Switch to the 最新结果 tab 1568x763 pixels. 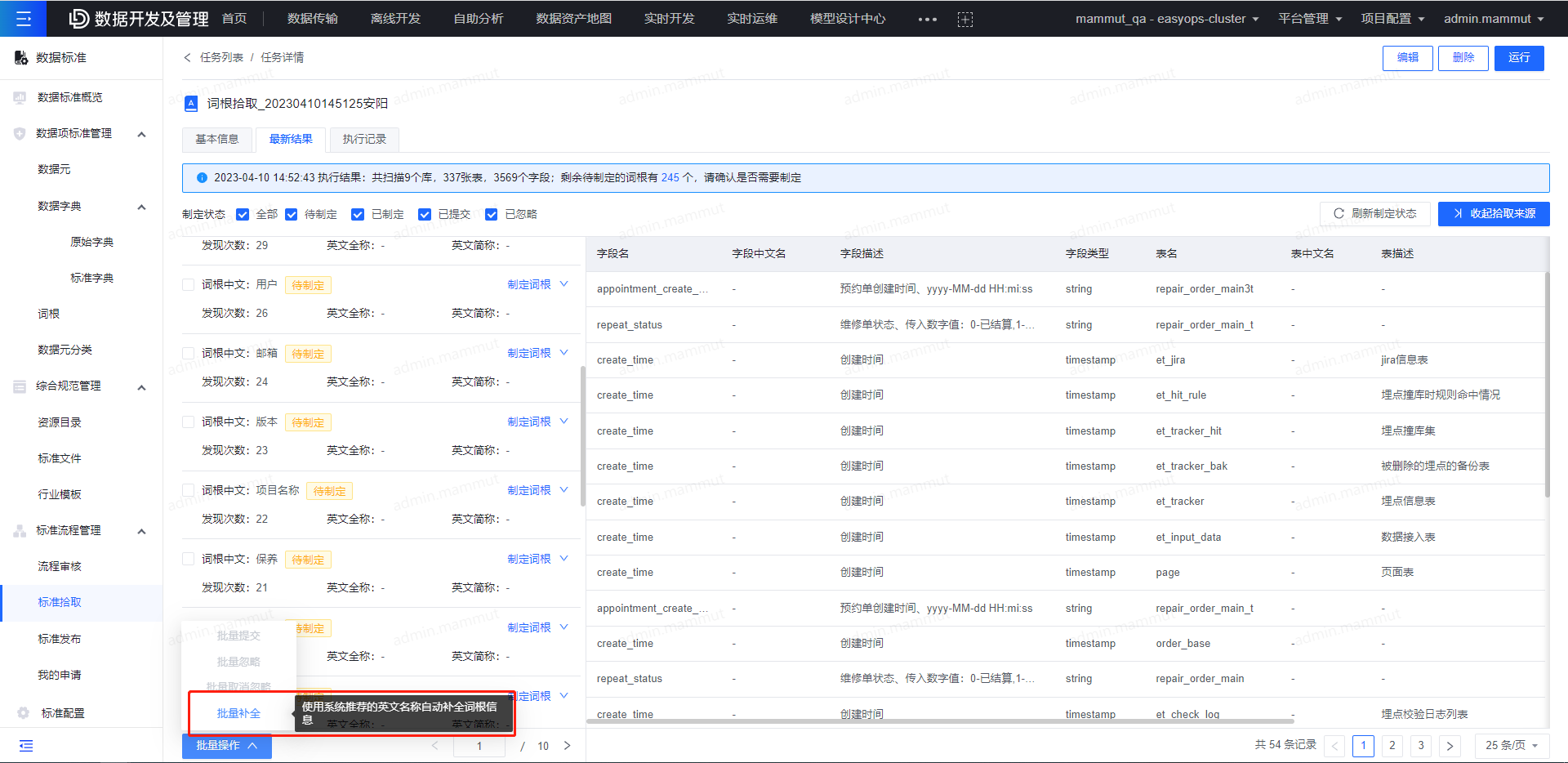tap(291, 140)
